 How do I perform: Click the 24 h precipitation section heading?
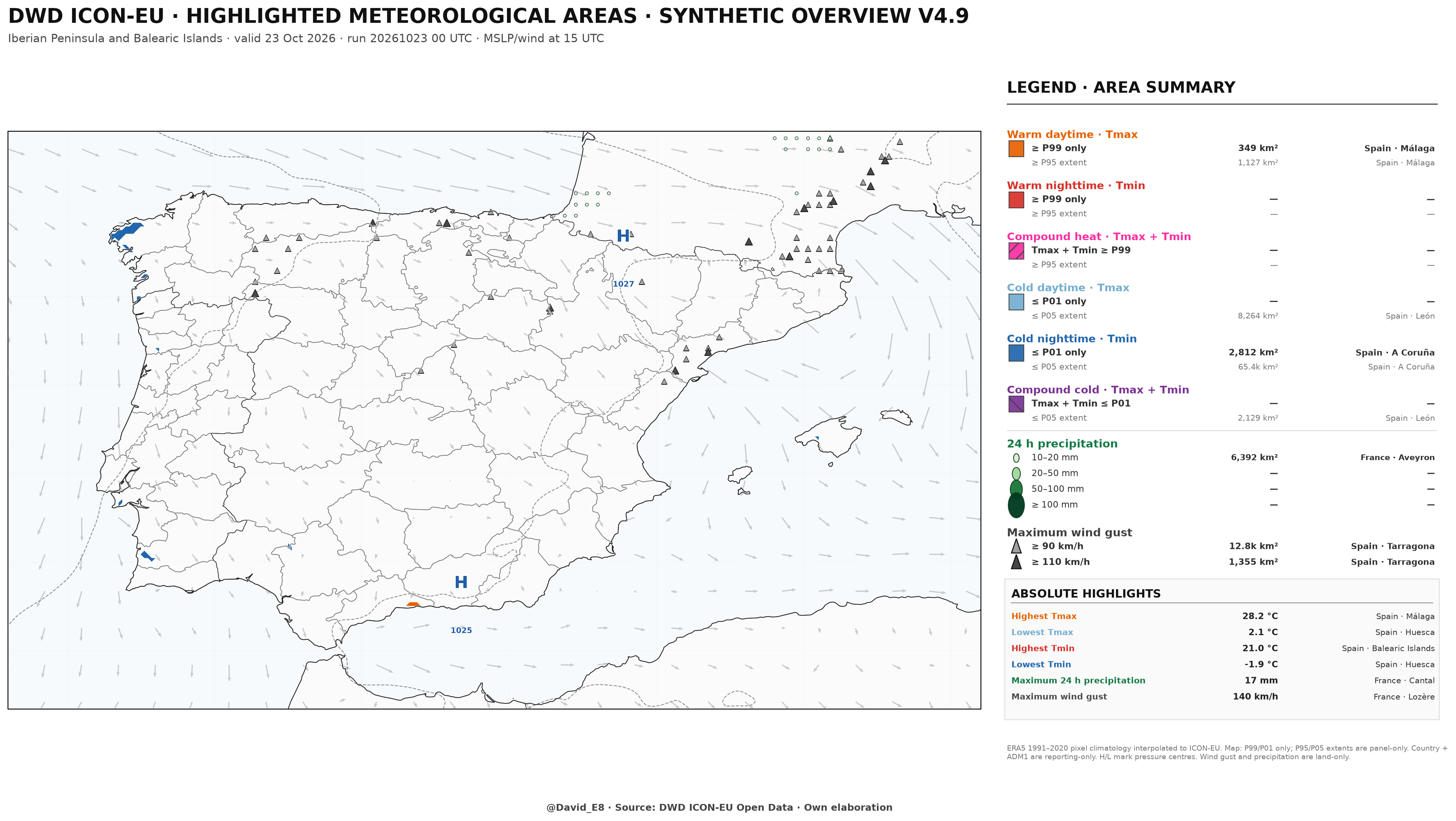pos(1062,444)
